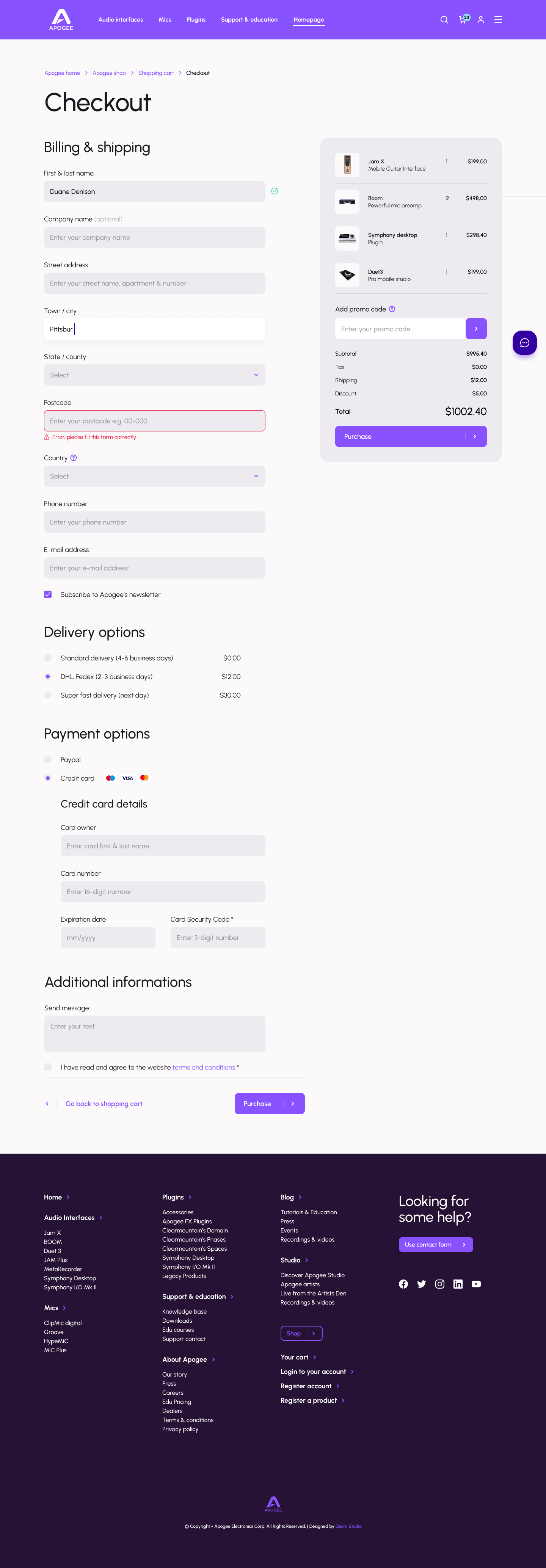Open the Audio interfaces menu
Viewport: 546px width, 1568px height.
121,19
